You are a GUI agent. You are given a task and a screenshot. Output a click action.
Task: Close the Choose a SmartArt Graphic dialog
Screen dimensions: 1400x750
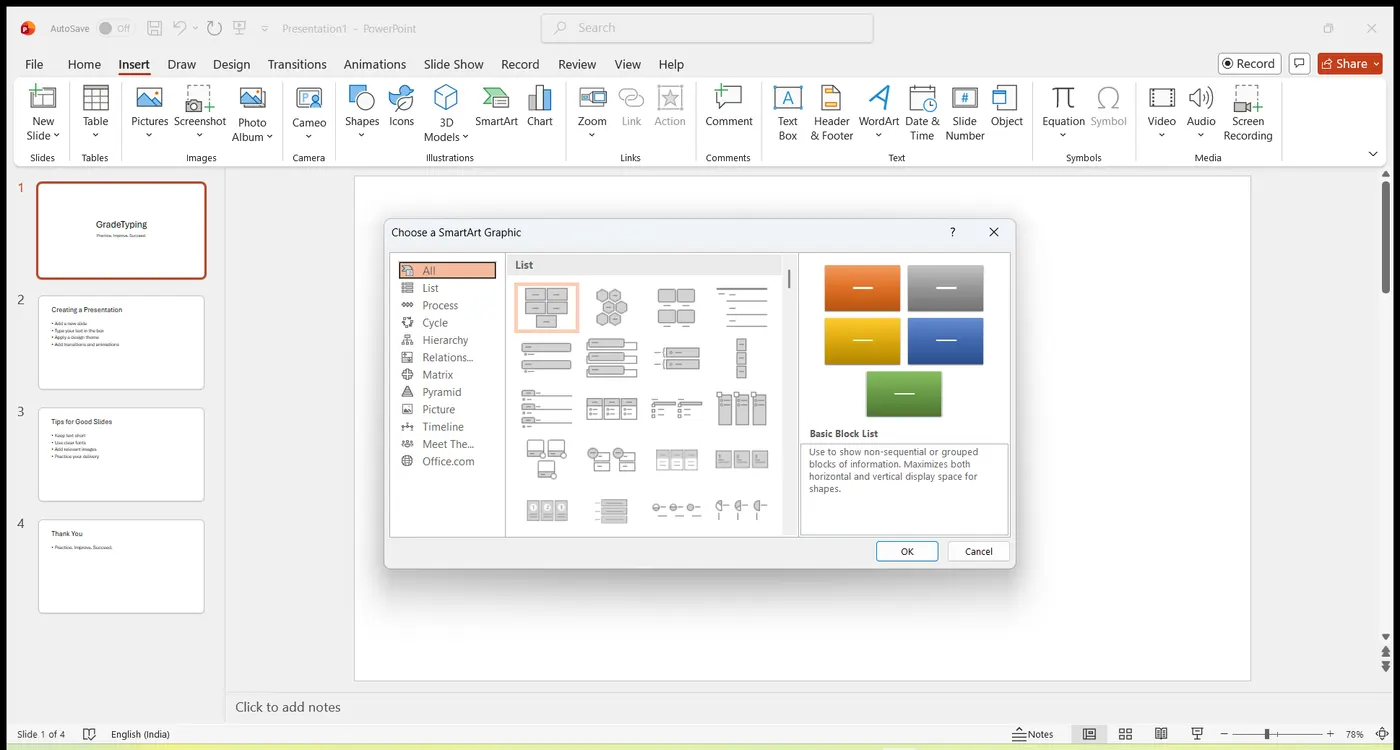994,232
